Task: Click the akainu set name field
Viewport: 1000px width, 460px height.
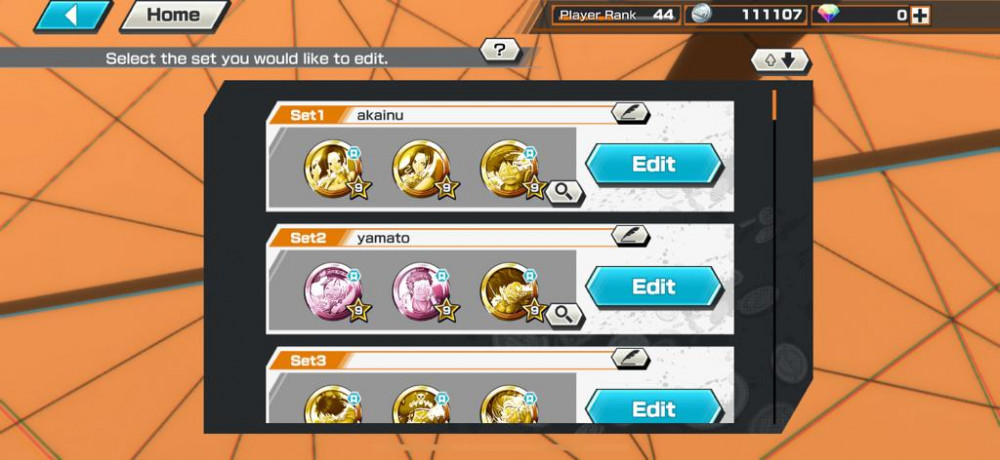Action: click(x=478, y=115)
